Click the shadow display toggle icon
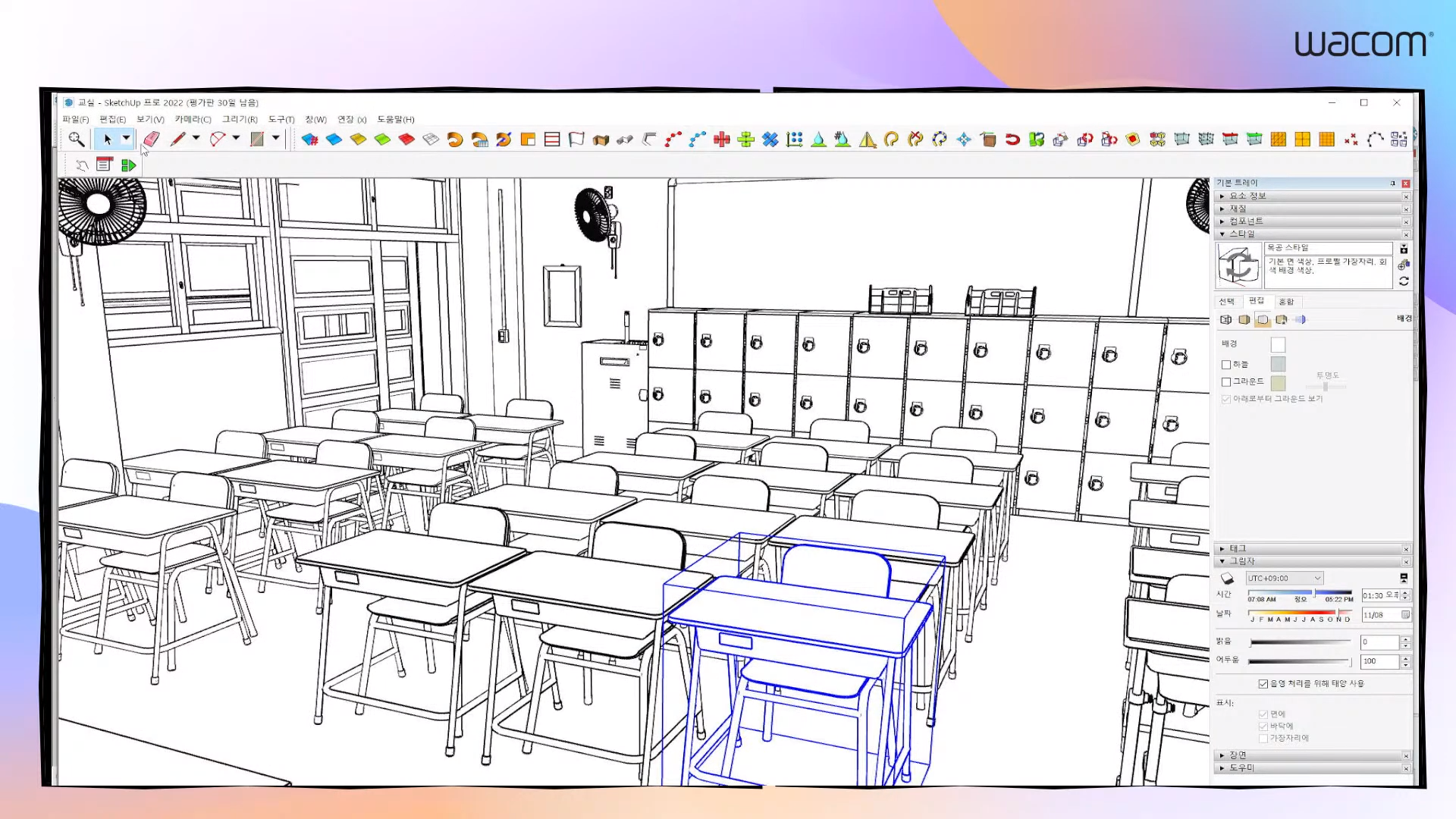Image resolution: width=1456 pixels, height=819 pixels. pos(1227,579)
